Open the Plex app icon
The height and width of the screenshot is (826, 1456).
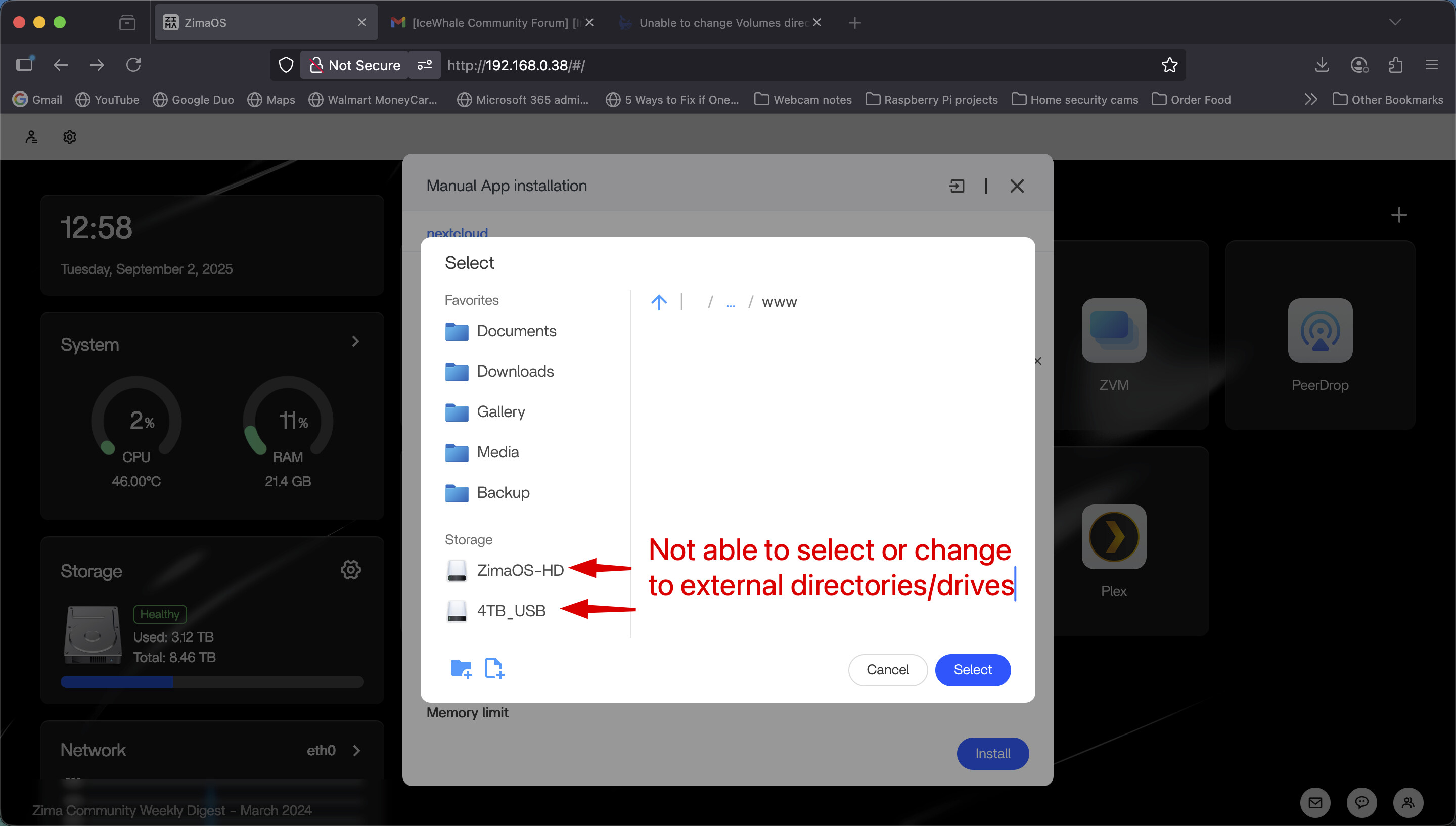point(1113,537)
